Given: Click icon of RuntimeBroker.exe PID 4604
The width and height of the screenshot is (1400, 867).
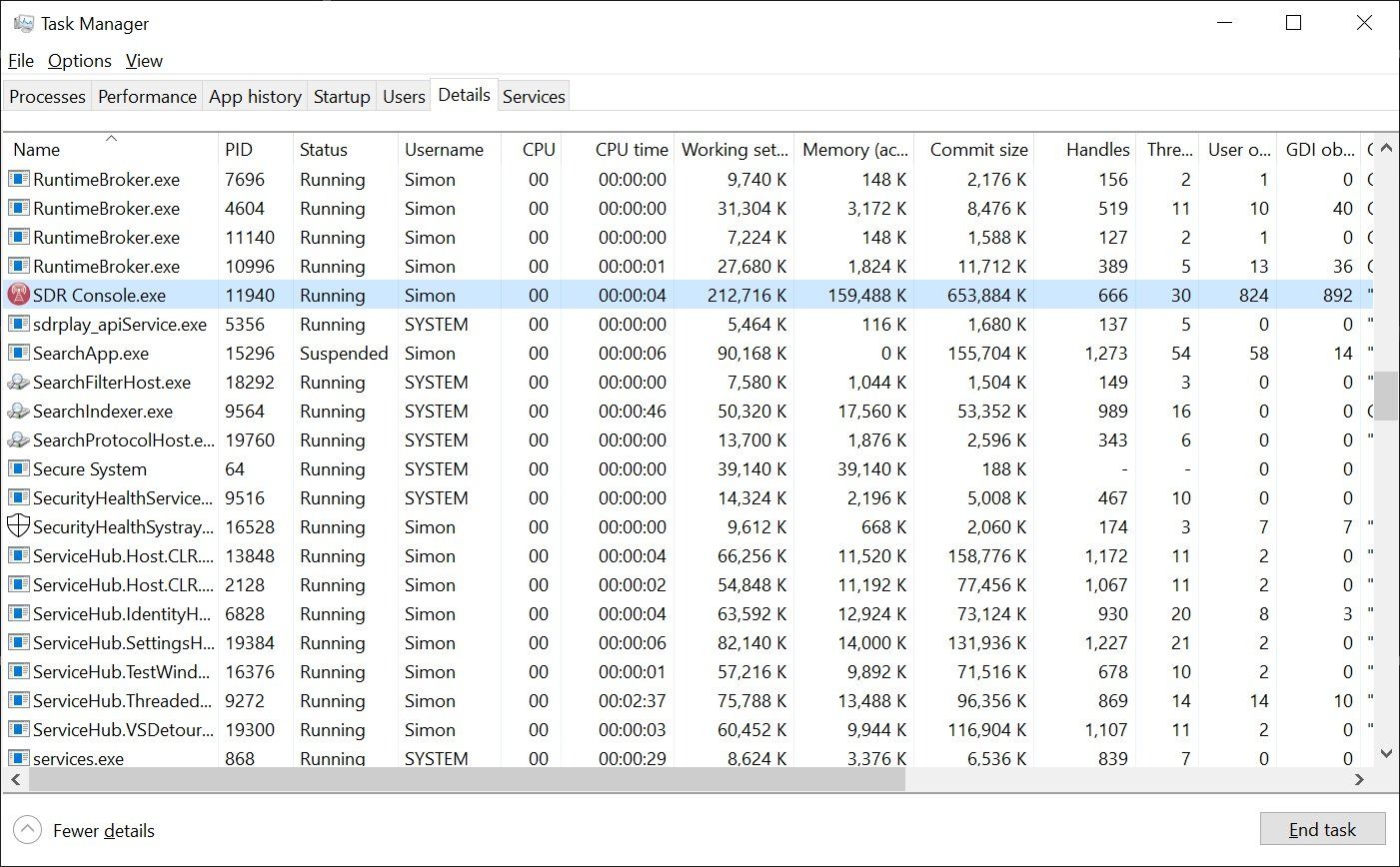Looking at the screenshot, I should [x=18, y=209].
